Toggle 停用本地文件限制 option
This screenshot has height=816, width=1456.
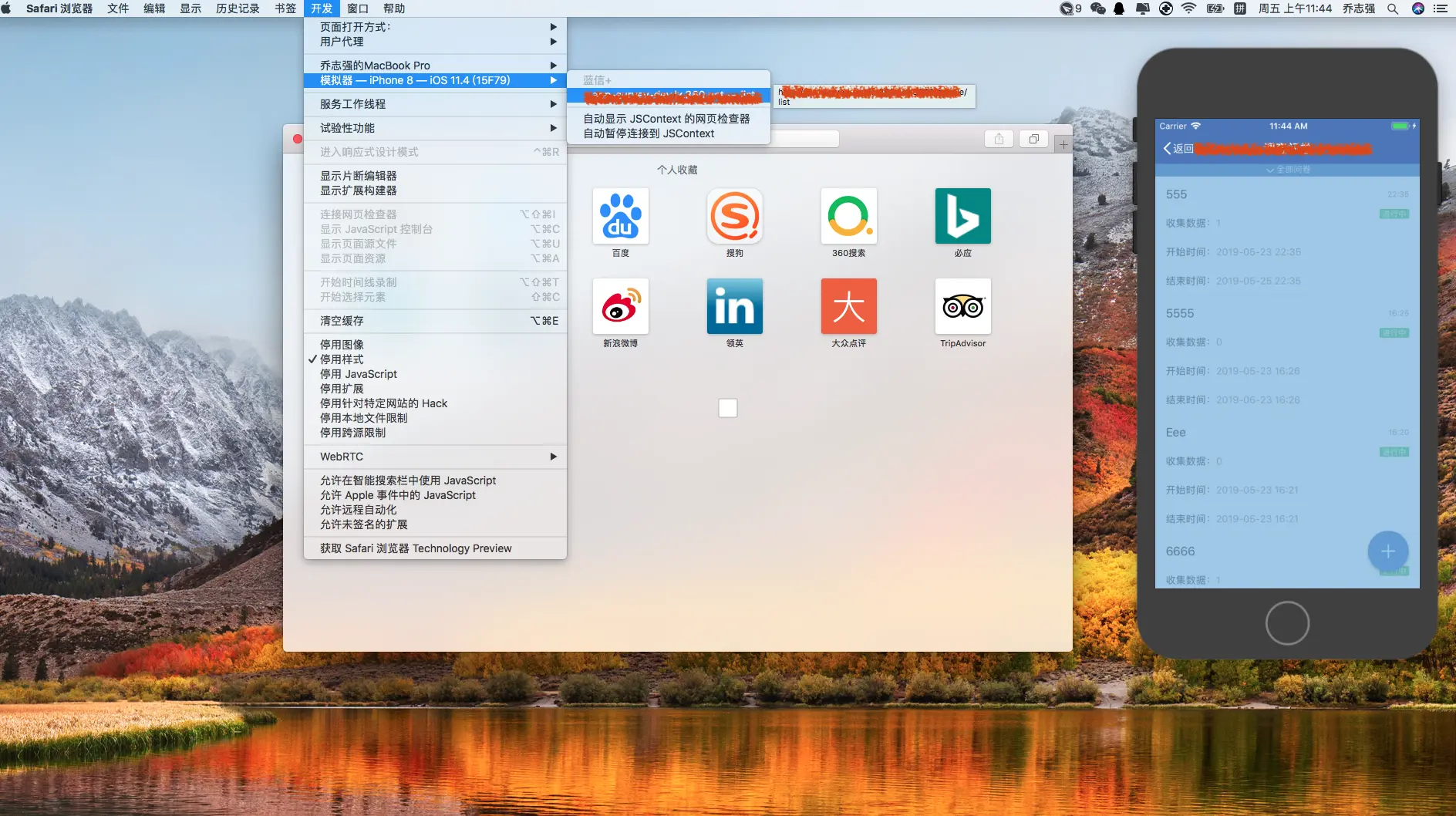[x=435, y=418]
